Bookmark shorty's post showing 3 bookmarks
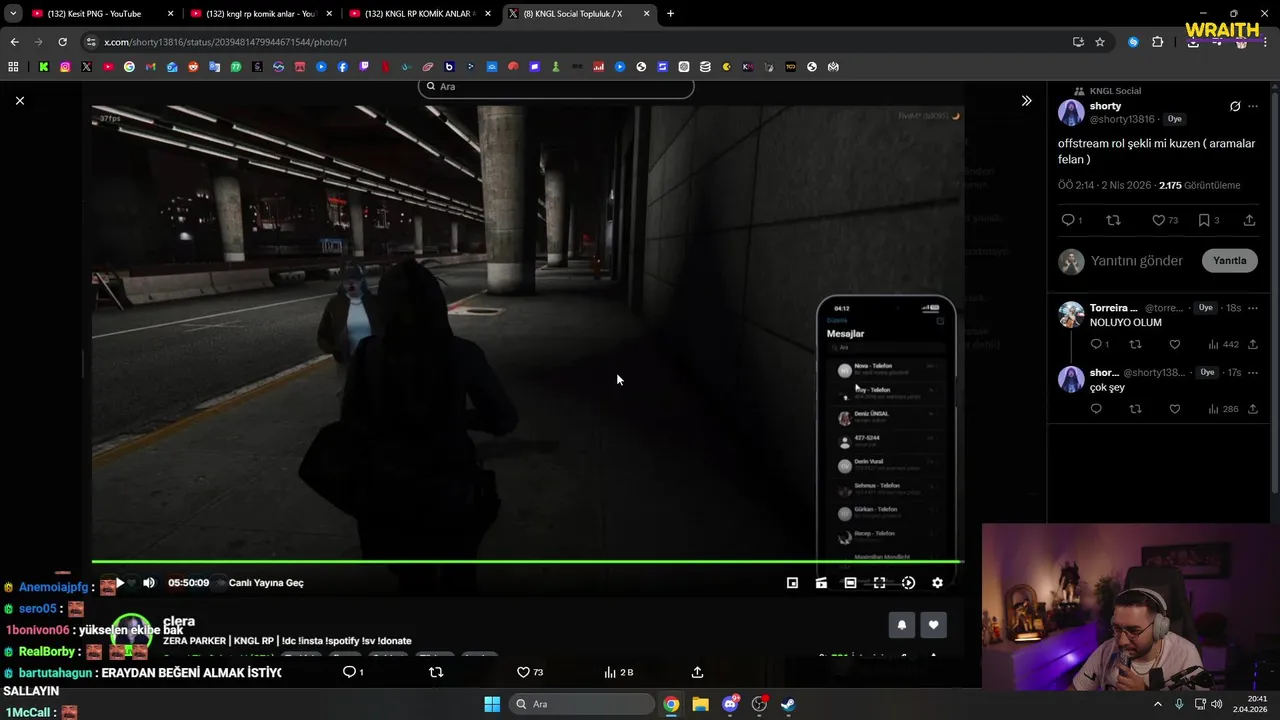 pos(1204,220)
